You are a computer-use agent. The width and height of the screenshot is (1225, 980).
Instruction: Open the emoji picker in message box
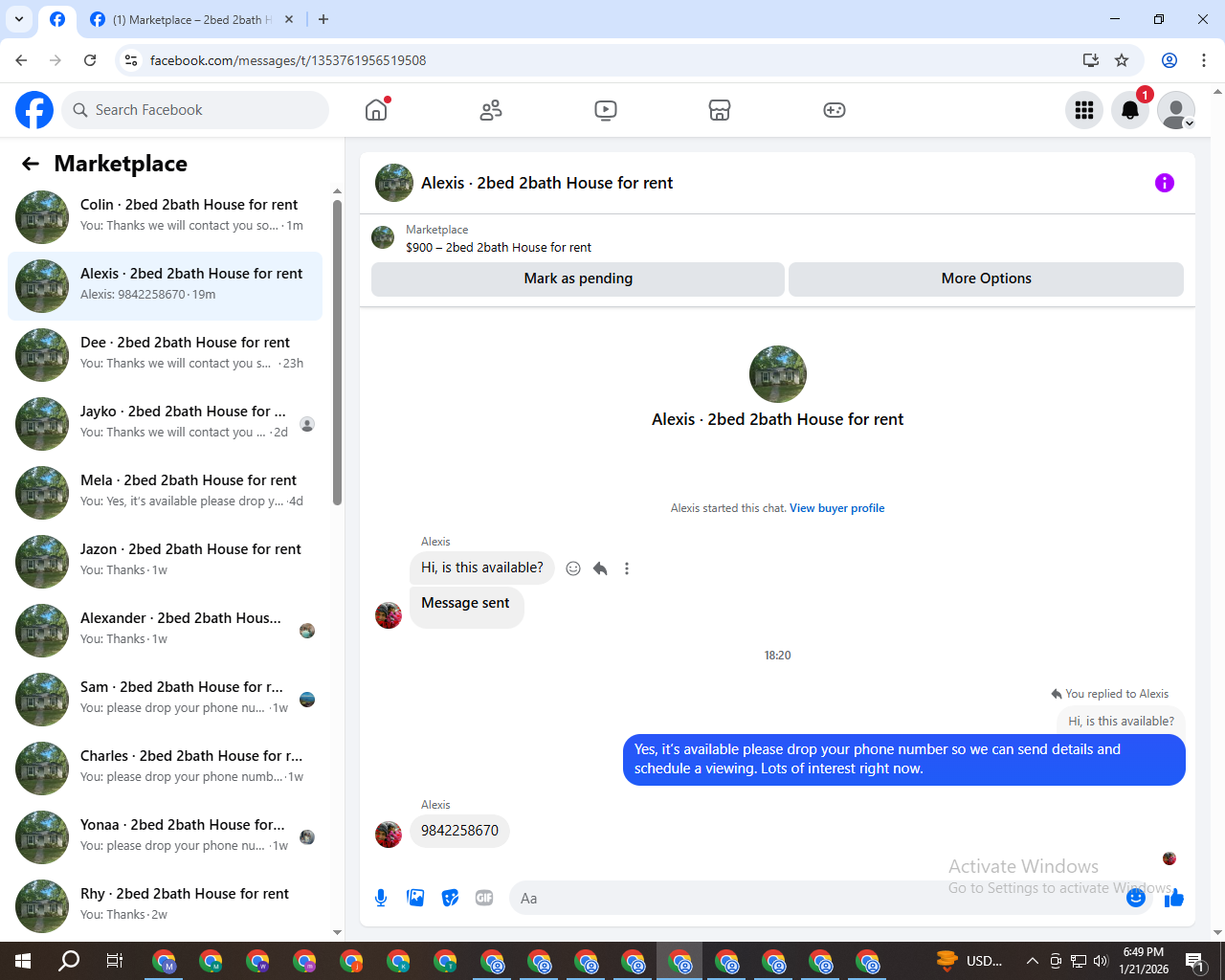[x=1136, y=898]
